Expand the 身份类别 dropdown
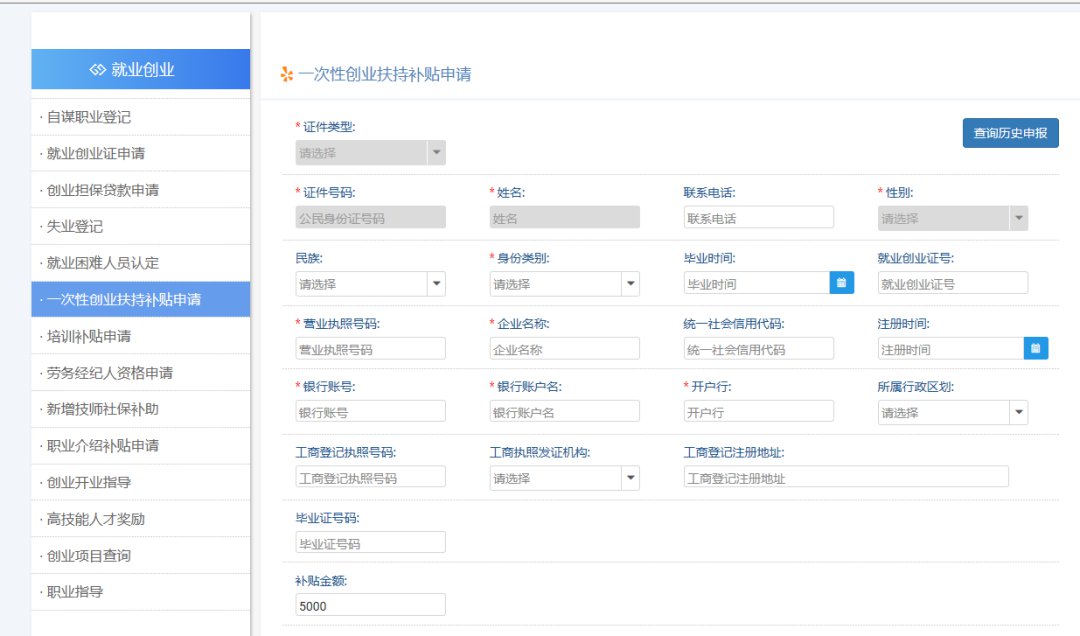This screenshot has width=1080, height=636. click(x=630, y=284)
